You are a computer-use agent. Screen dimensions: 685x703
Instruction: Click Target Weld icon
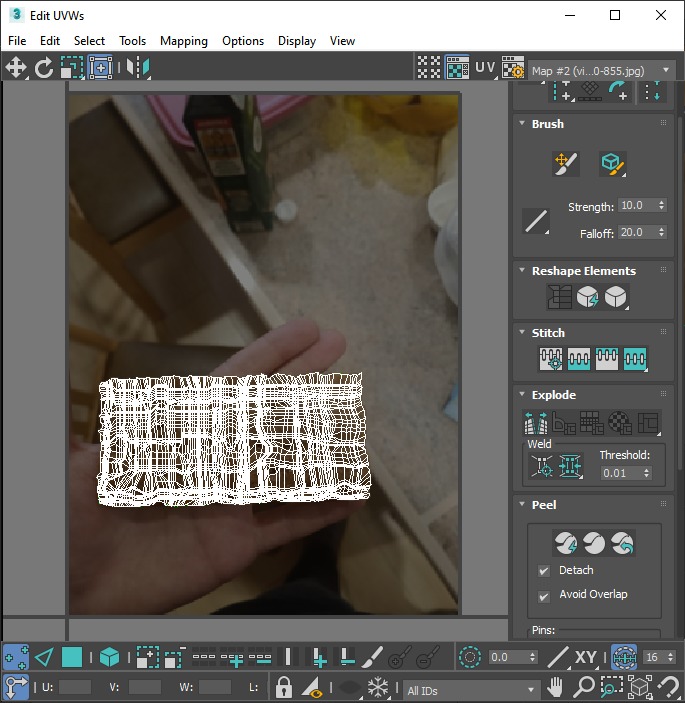542,467
